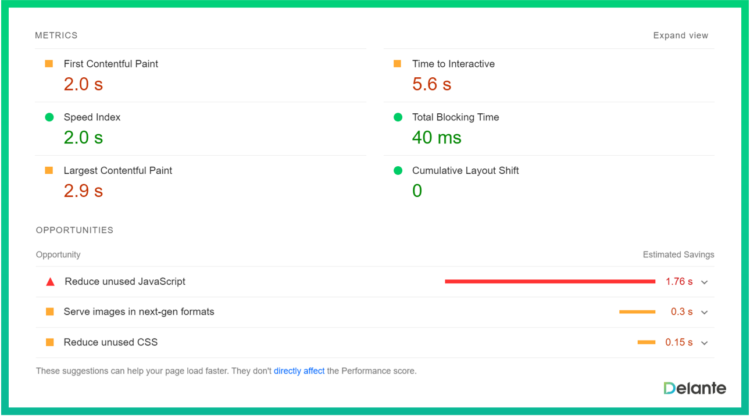Click the orange square beside Largest Contentful Paint

point(48,170)
